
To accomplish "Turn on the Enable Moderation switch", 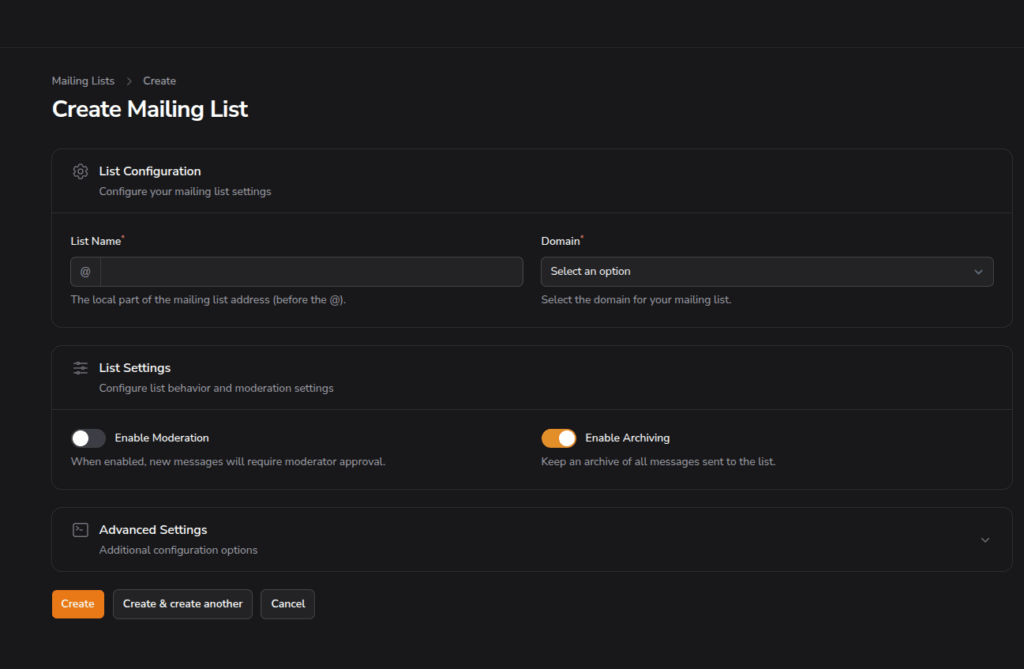I will coord(88,438).
